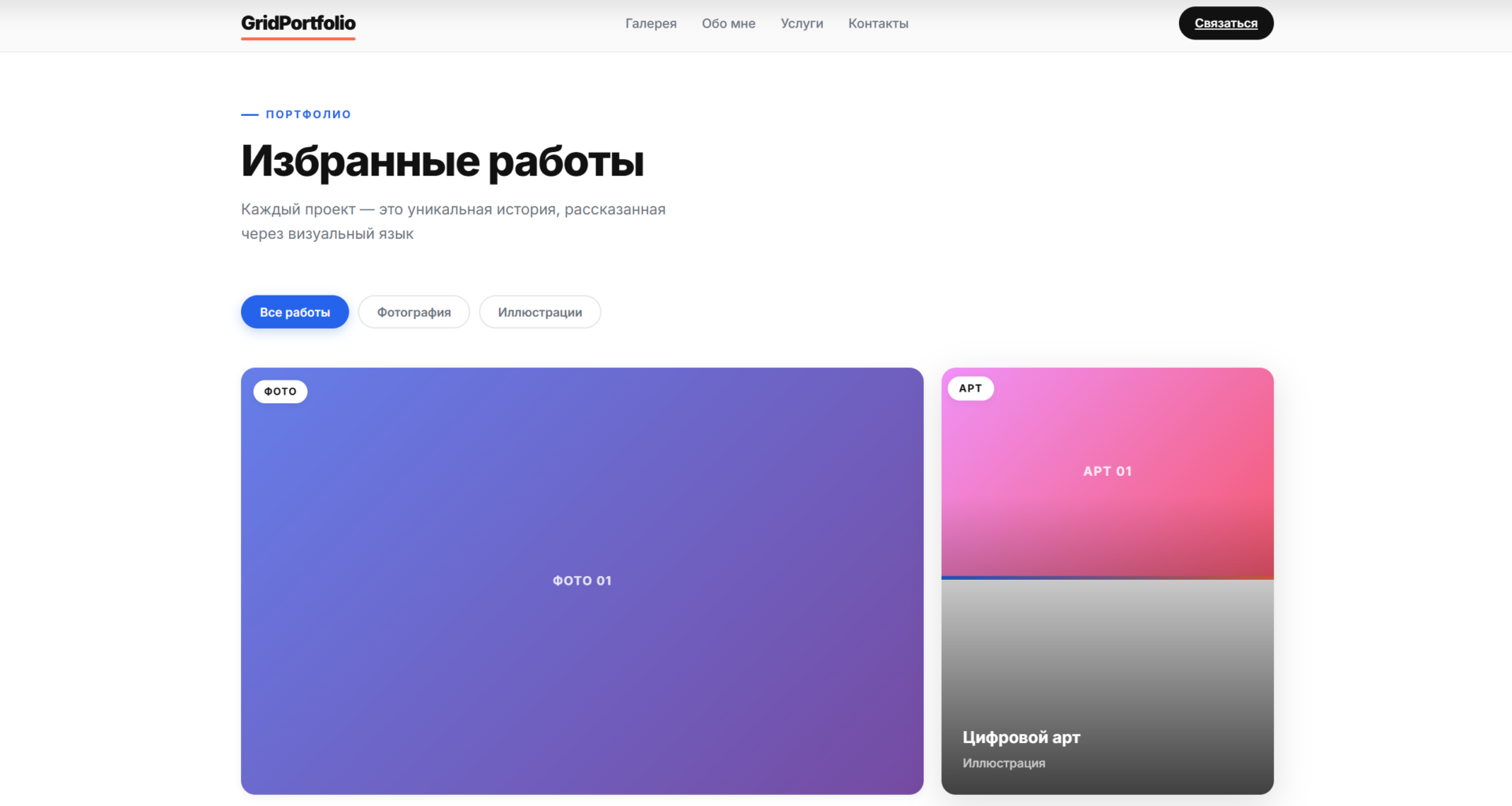This screenshot has height=806, width=1512.
Task: Click the description starting with Каждый проект
Action: click(453, 221)
